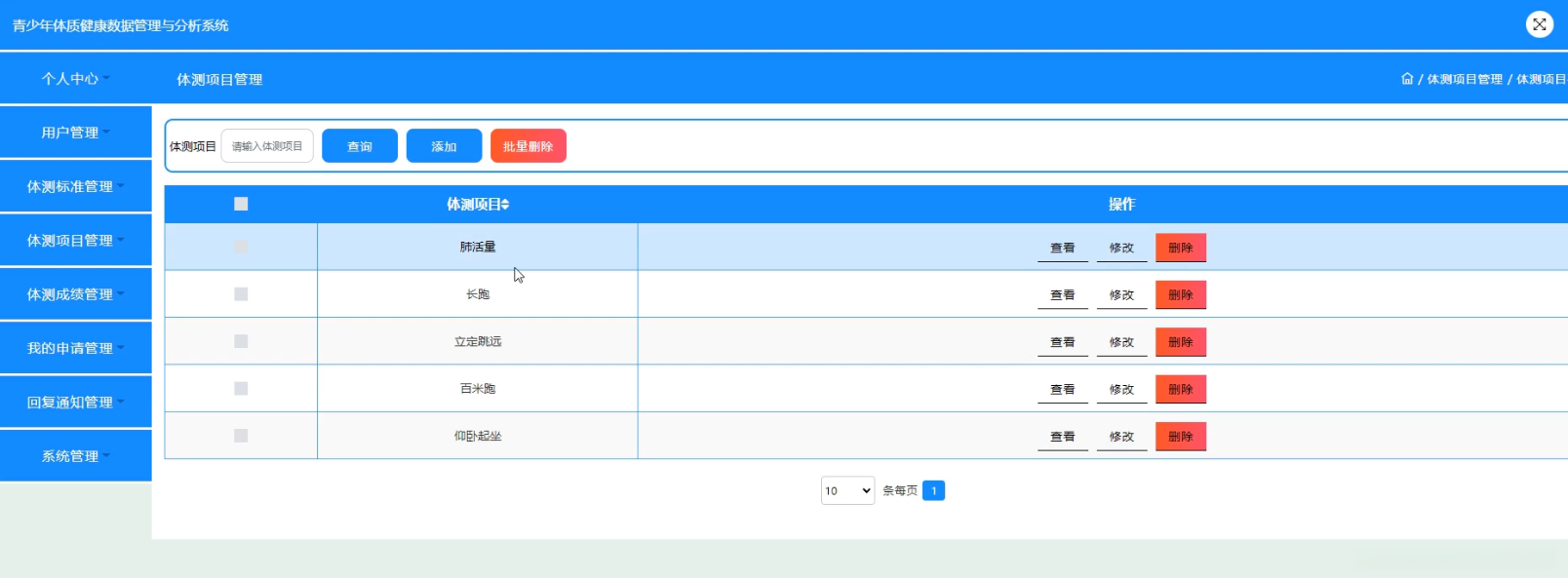
Task: Delete the 仰卧起坐 row
Action: (x=1181, y=437)
